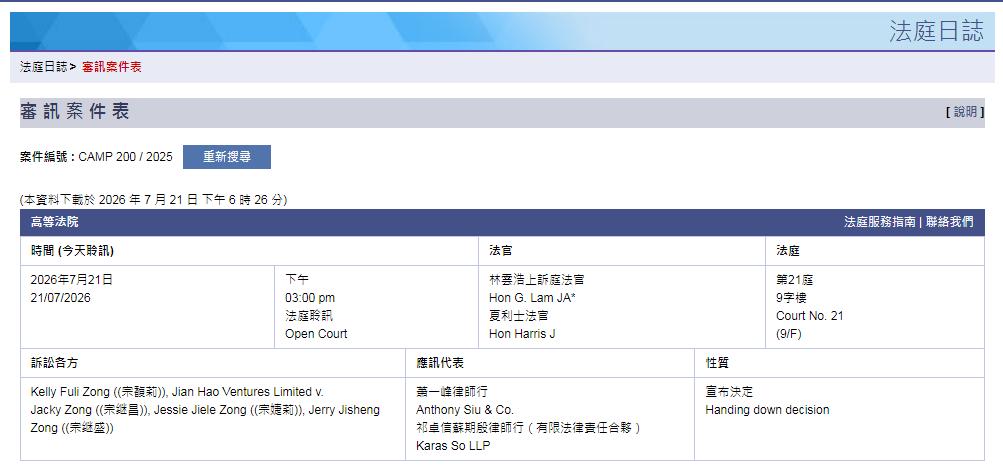Image resolution: width=1003 pixels, height=471 pixels.
Task: Click the (9/F) floor text
Action: click(x=789, y=333)
